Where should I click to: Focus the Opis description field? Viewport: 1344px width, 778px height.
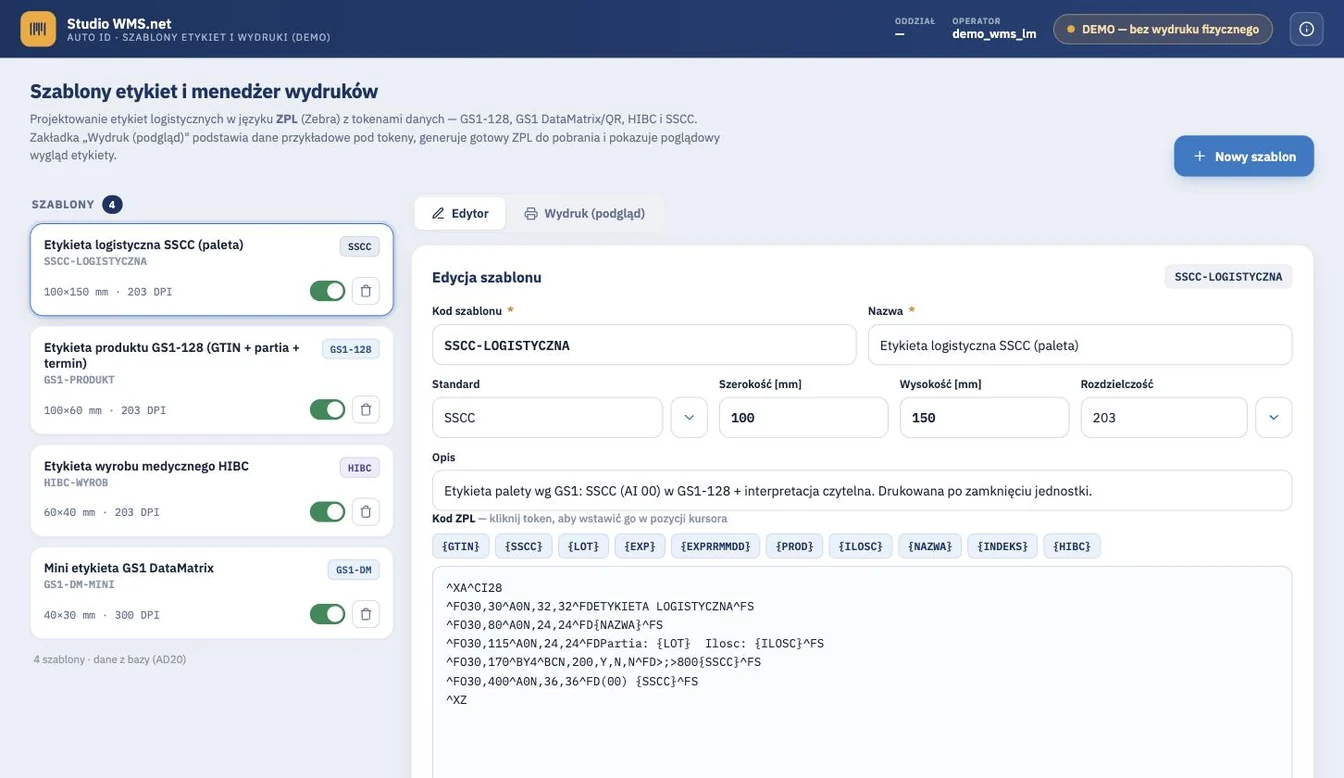(862, 491)
